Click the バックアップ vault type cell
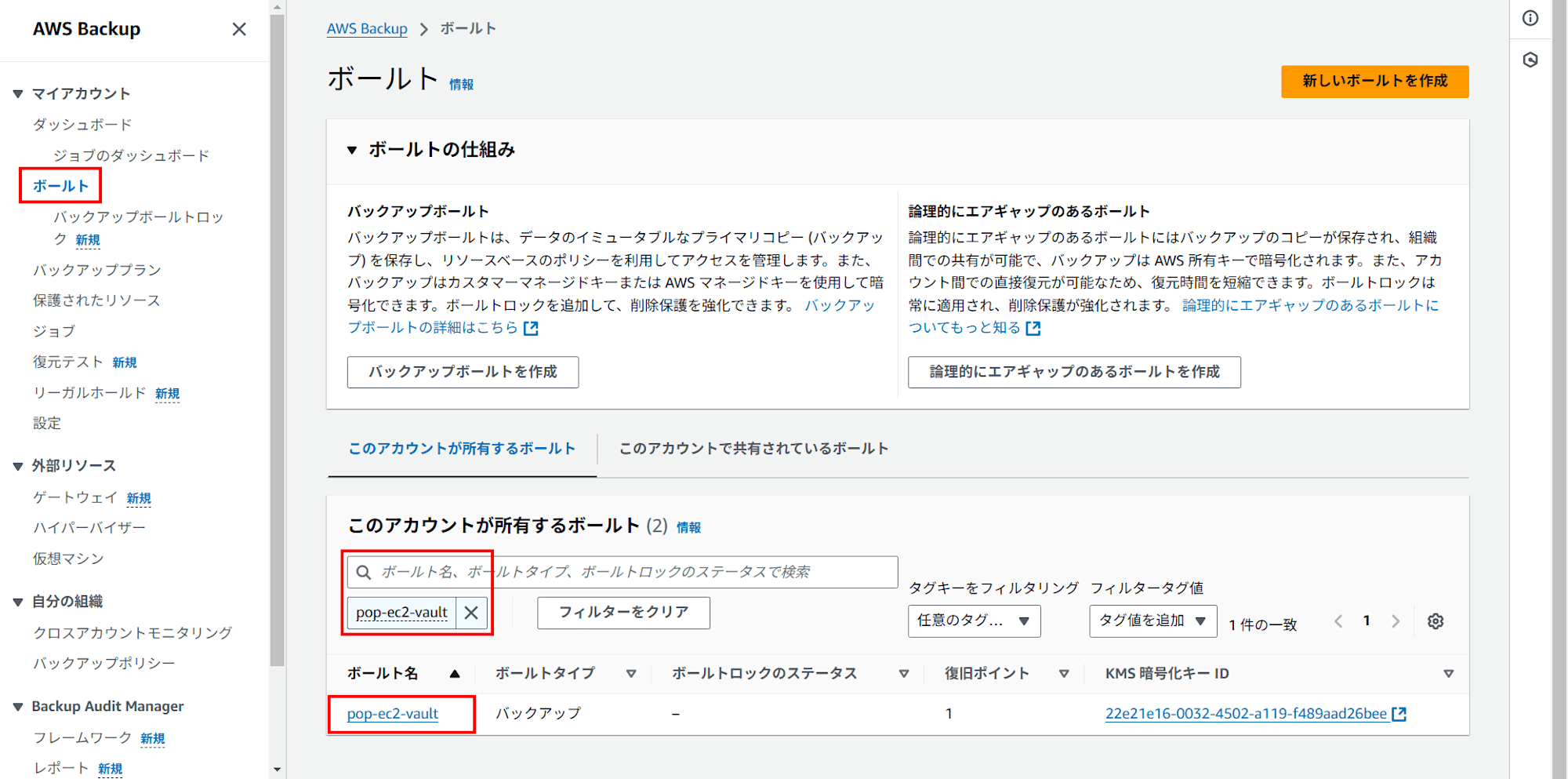Viewport: 1568px width, 779px height. pos(539,713)
